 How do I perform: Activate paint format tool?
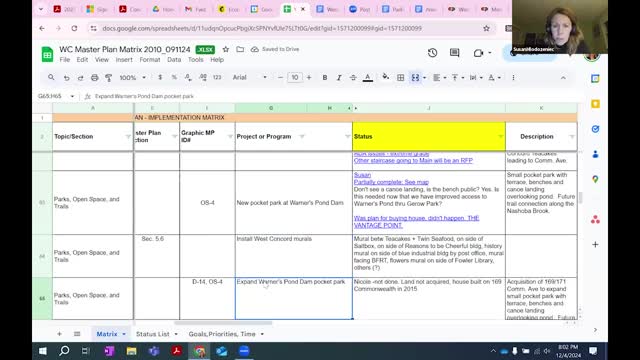pyautogui.click(x=109, y=78)
